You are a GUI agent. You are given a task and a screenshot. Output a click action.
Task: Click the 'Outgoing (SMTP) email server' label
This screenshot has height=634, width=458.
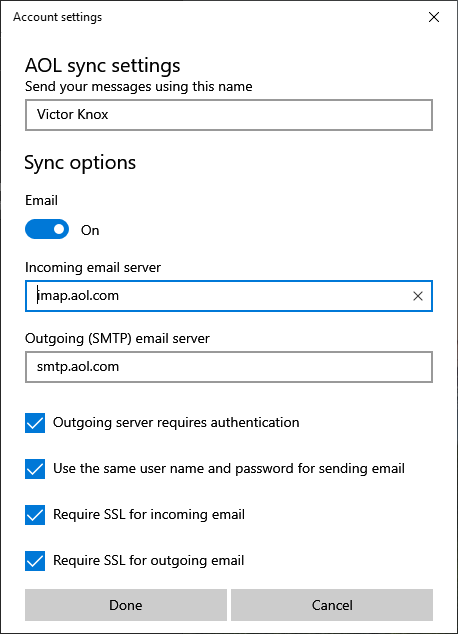click(117, 338)
